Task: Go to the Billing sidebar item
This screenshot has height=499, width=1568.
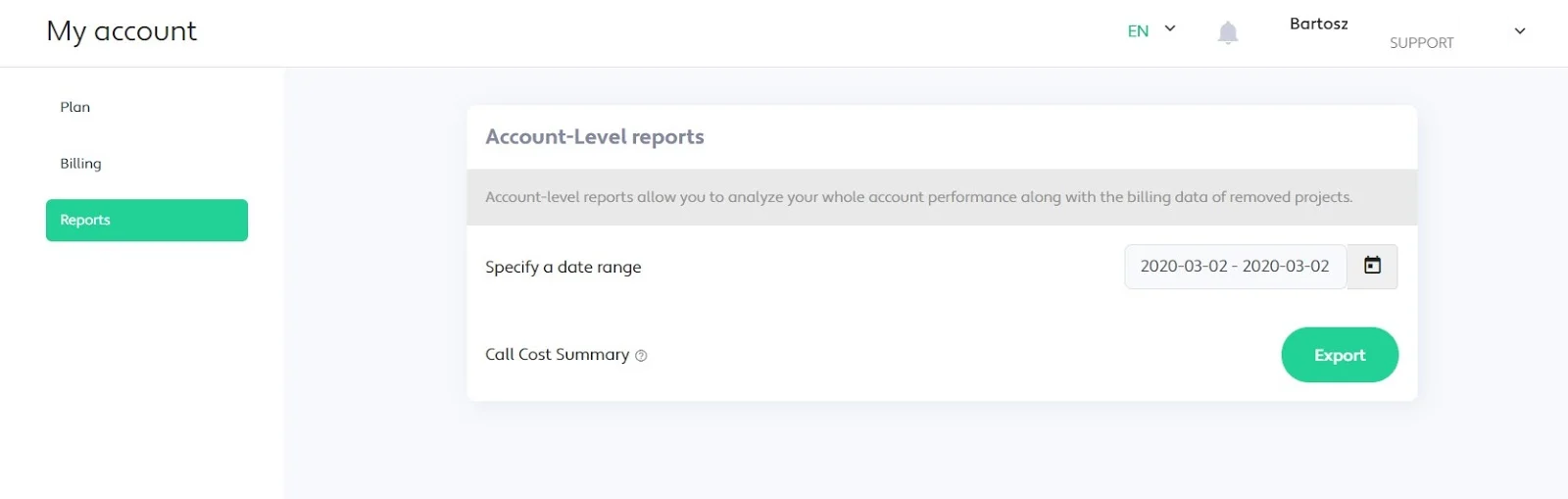Action: (80, 164)
